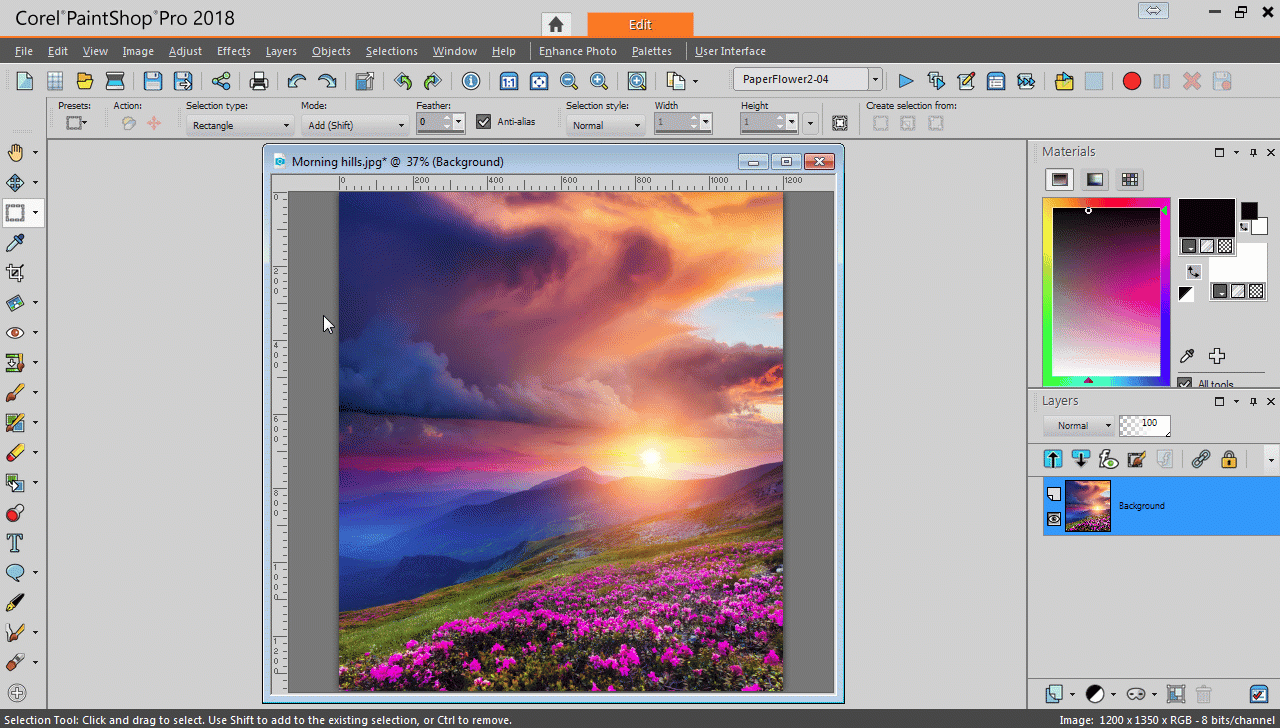1280x728 pixels.
Task: Select the Text tool
Action: (x=15, y=542)
